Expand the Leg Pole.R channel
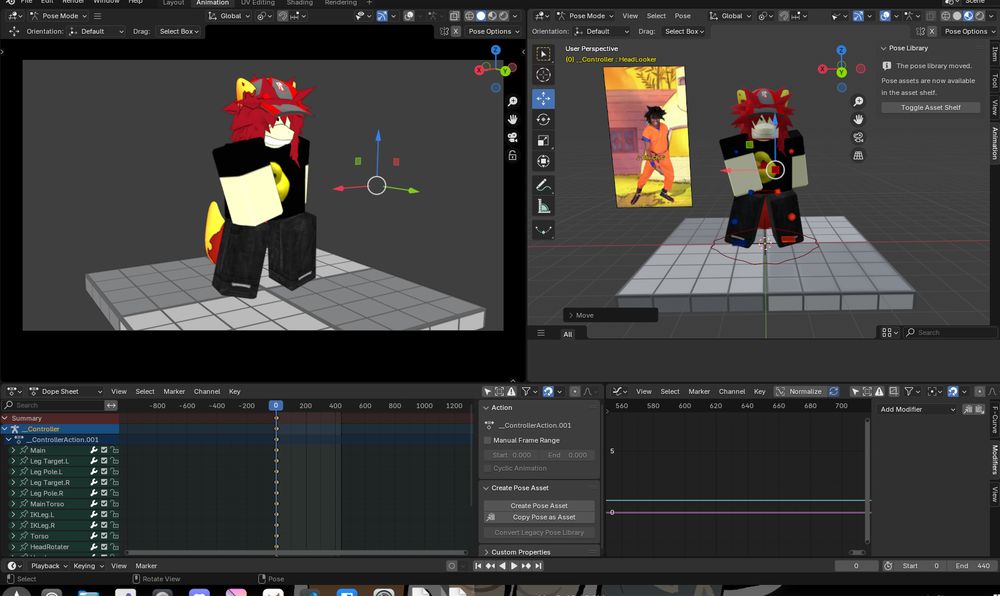 click(x=13, y=493)
